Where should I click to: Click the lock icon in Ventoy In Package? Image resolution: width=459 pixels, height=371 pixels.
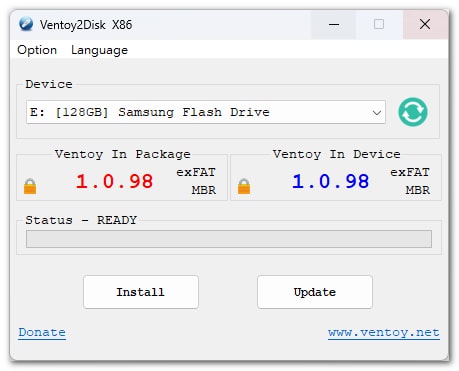[30, 186]
